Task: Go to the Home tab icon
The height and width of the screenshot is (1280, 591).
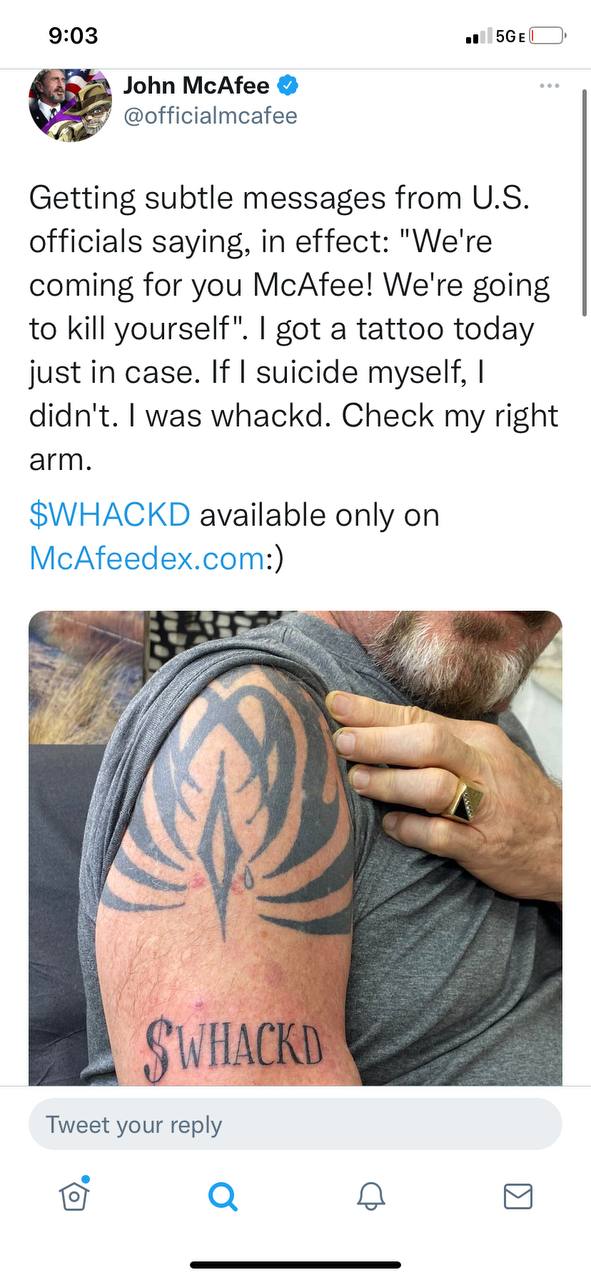Action: (x=75, y=1195)
